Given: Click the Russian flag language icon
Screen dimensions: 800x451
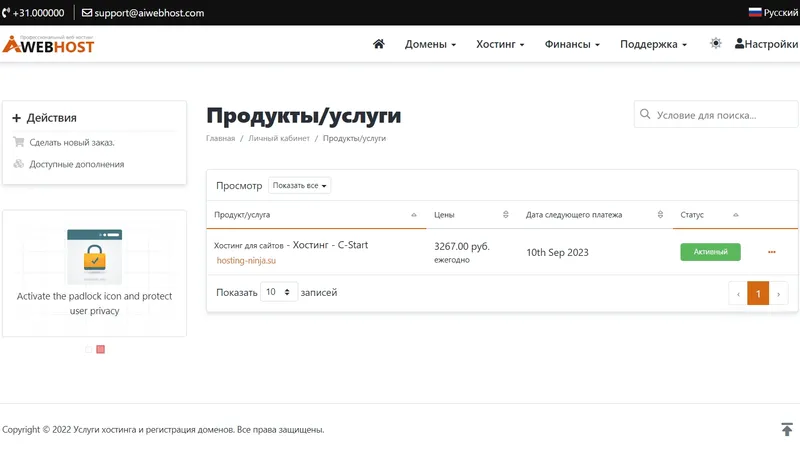Looking at the screenshot, I should tap(755, 12).
